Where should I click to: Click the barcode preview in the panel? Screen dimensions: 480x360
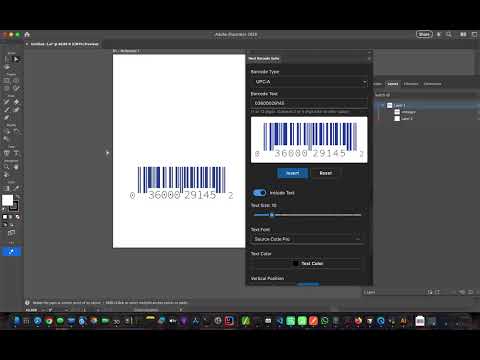(309, 140)
